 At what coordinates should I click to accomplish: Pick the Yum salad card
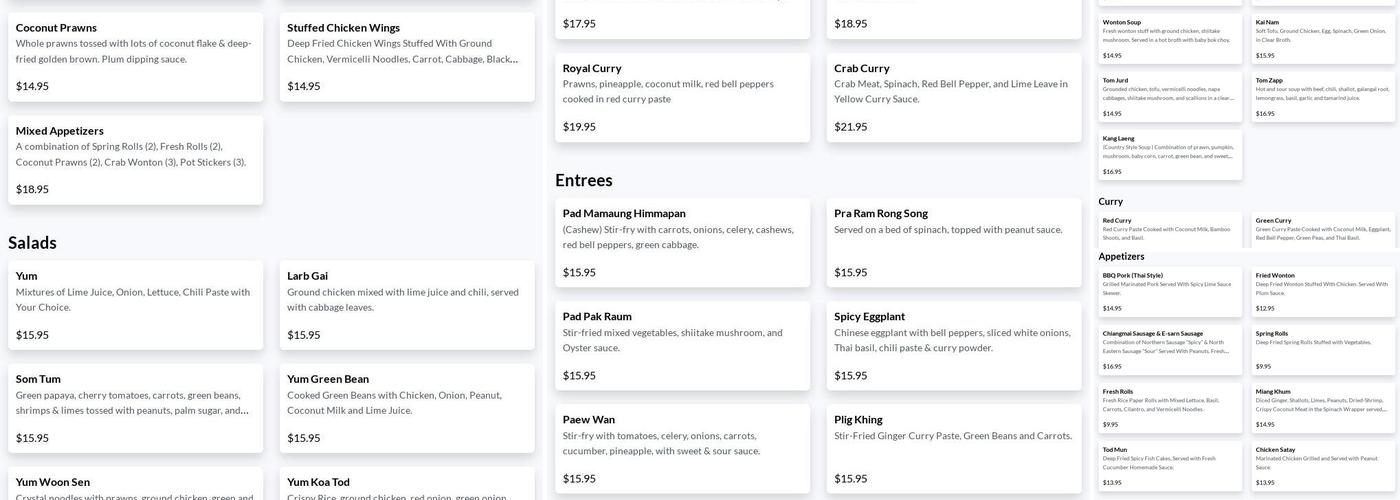pyautogui.click(x=135, y=304)
